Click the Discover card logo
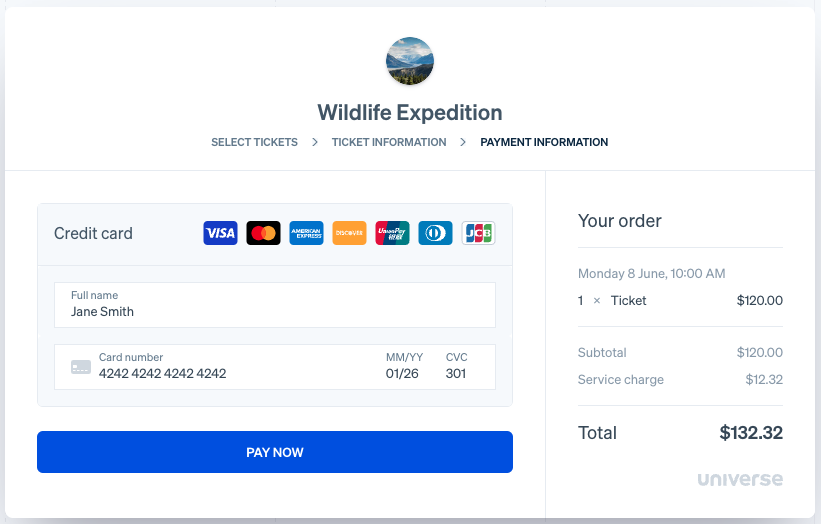Image resolution: width=821 pixels, height=524 pixels. [349, 233]
